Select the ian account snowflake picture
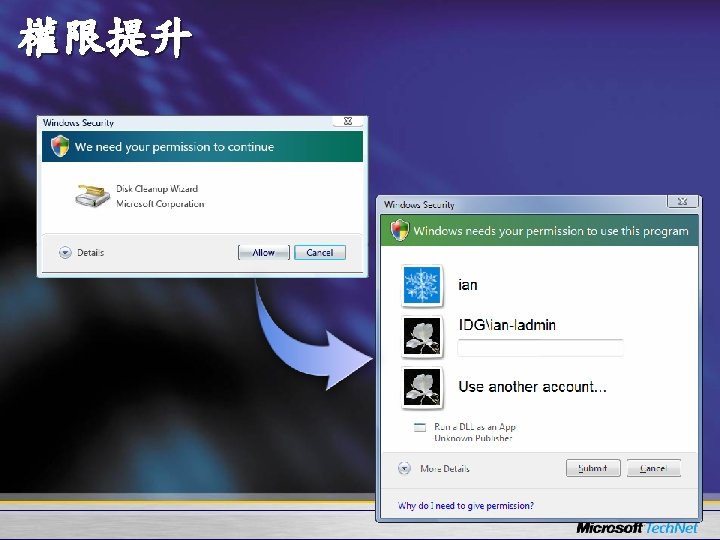 tap(422, 285)
